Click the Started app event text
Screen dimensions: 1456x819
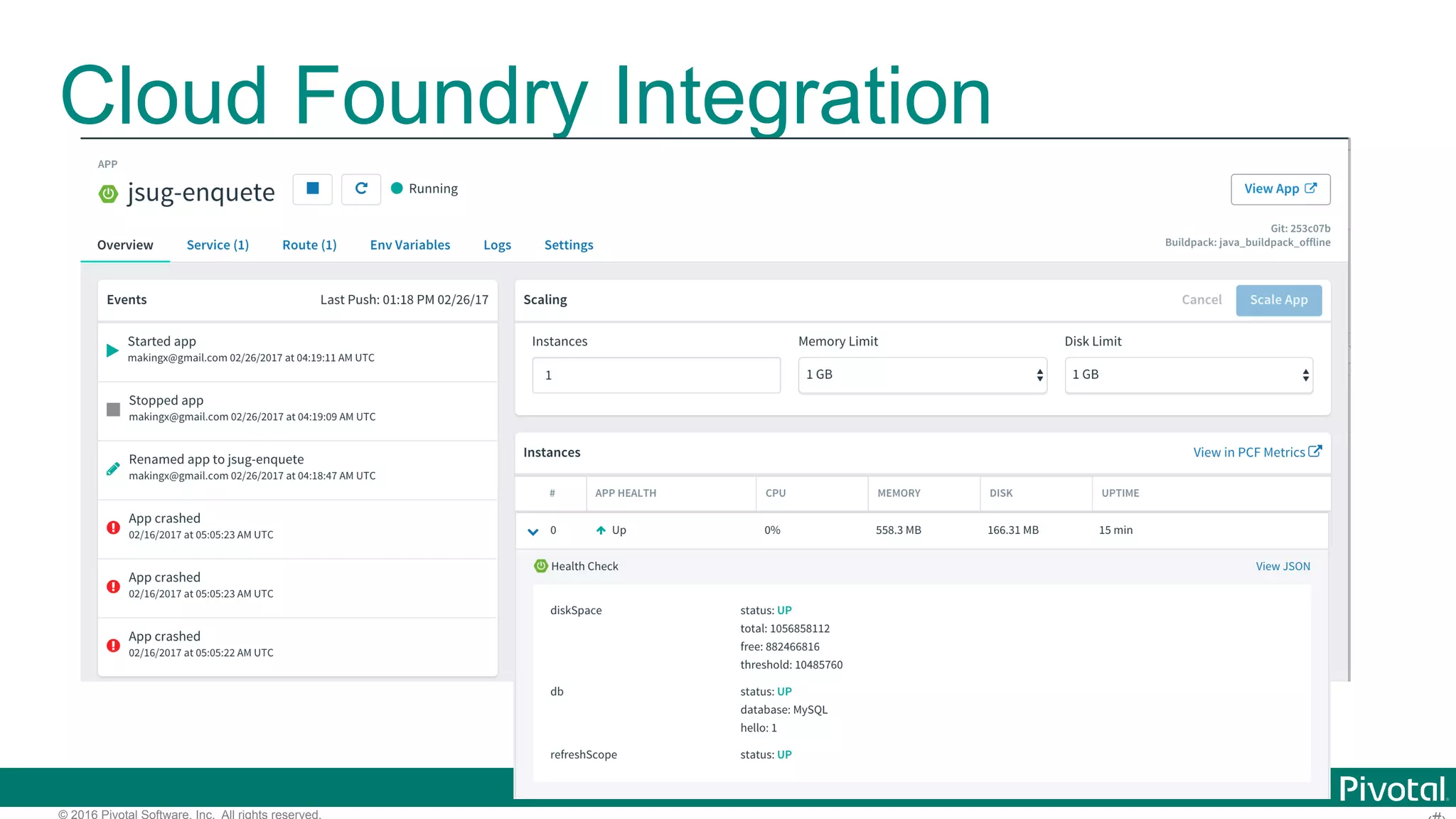pos(162,341)
